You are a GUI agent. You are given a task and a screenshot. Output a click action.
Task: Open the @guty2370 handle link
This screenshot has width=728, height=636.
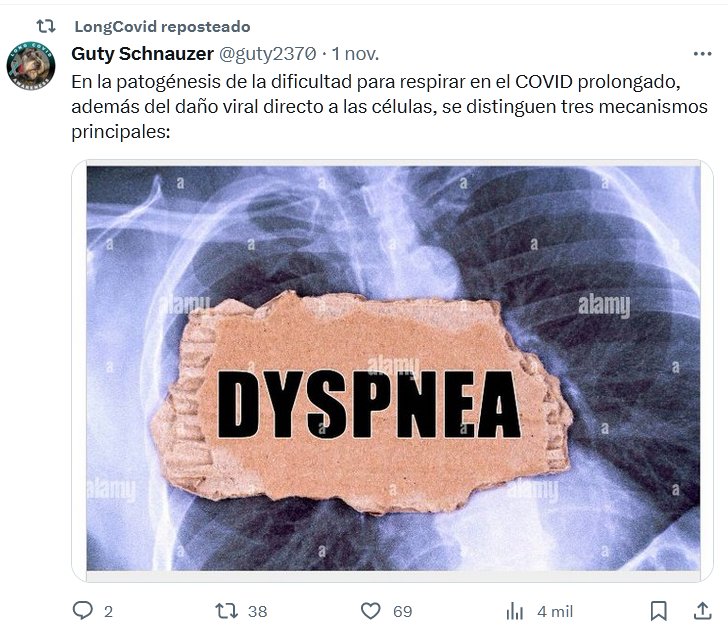tap(267, 54)
